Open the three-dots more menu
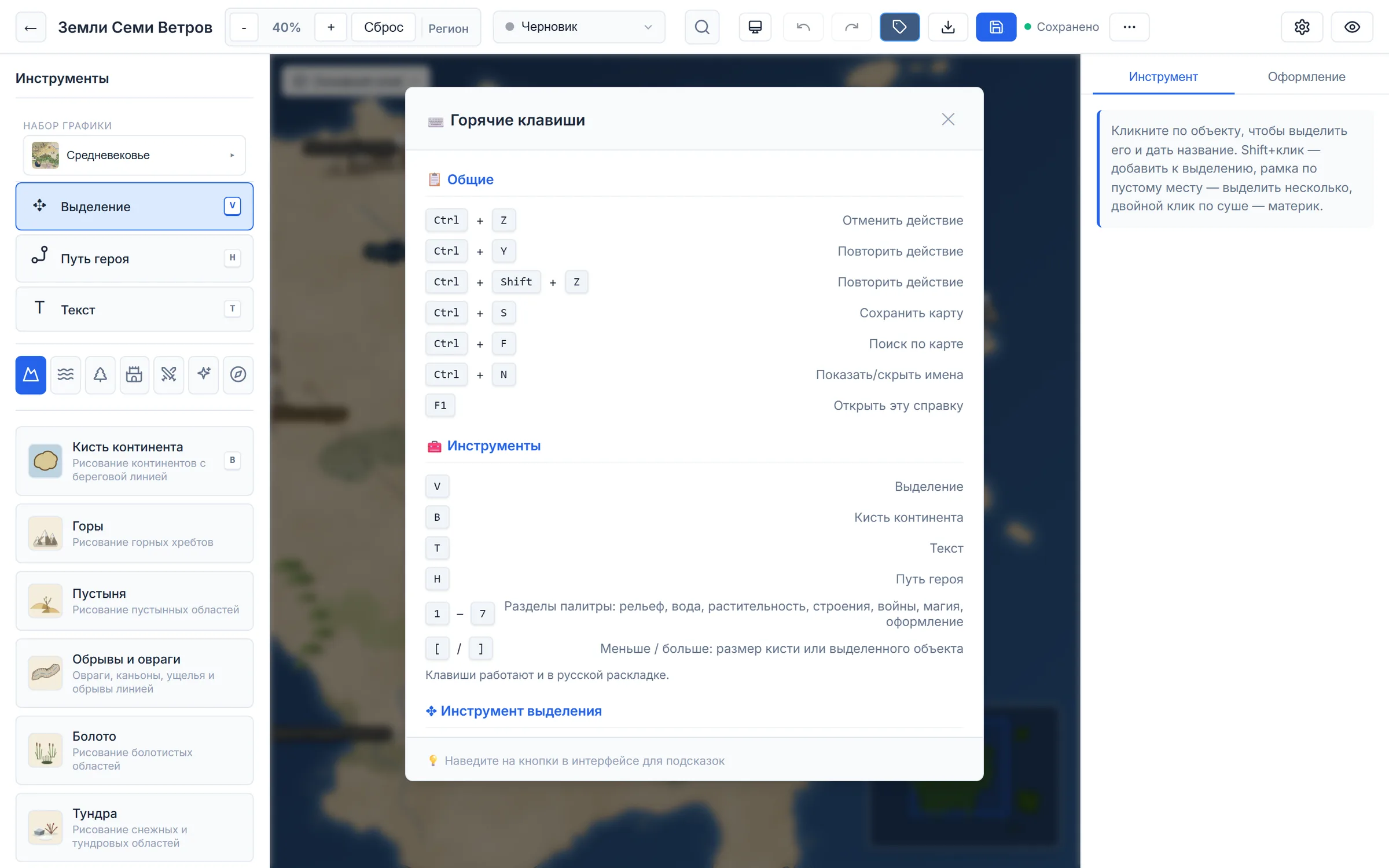The width and height of the screenshot is (1389, 868). coord(1129,27)
